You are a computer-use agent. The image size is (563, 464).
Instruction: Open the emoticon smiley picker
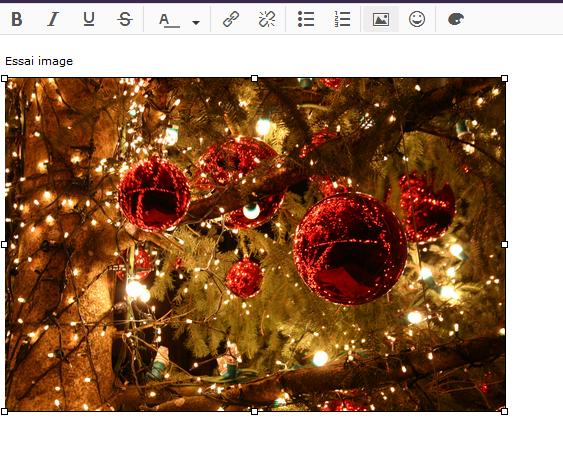[417, 19]
